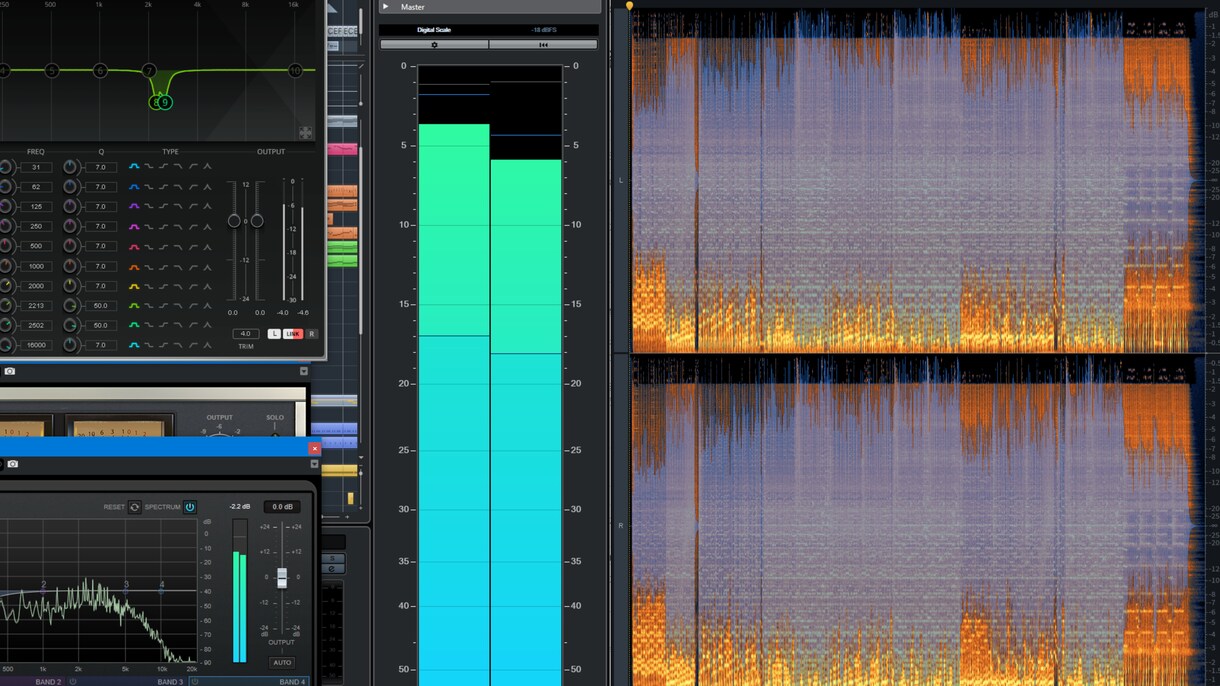This screenshot has width=1220, height=686.
Task: Reset the master meter peak values
Action: [543, 45]
